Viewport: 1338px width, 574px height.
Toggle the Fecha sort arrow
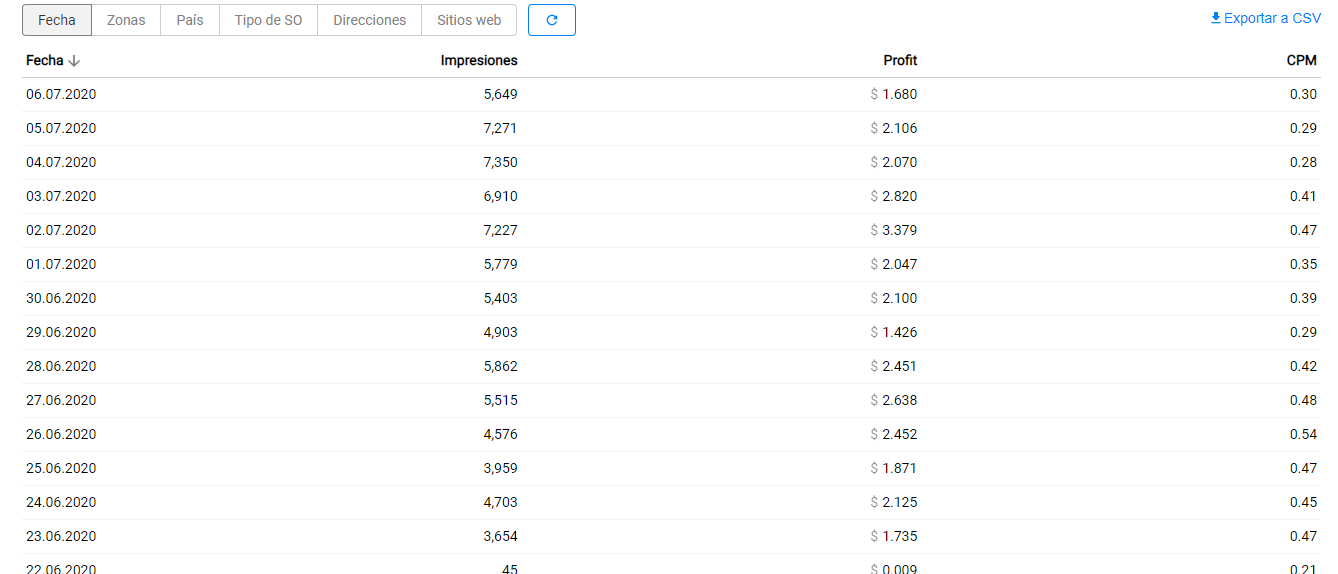pos(74,61)
